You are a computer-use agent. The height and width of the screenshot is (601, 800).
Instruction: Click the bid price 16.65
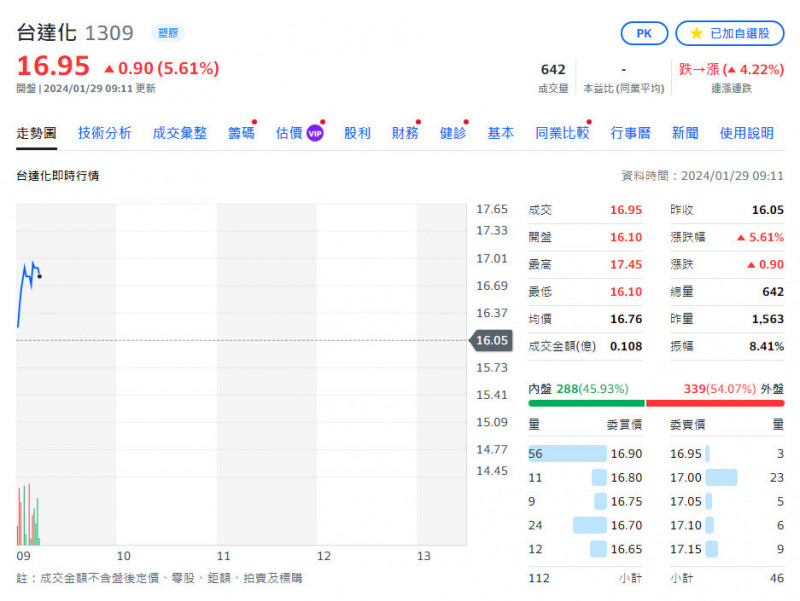pos(627,549)
